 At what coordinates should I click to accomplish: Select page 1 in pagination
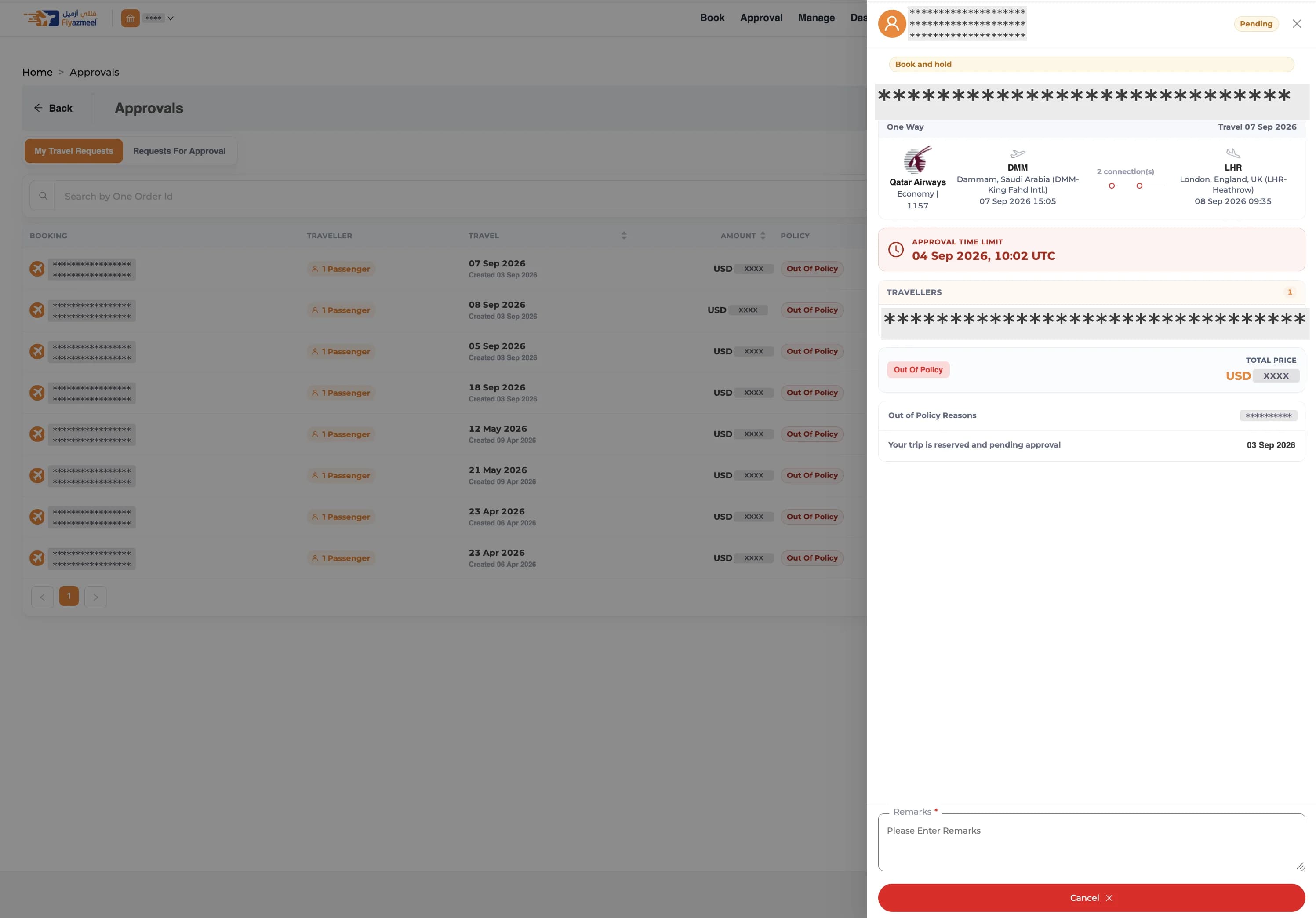tap(69, 596)
